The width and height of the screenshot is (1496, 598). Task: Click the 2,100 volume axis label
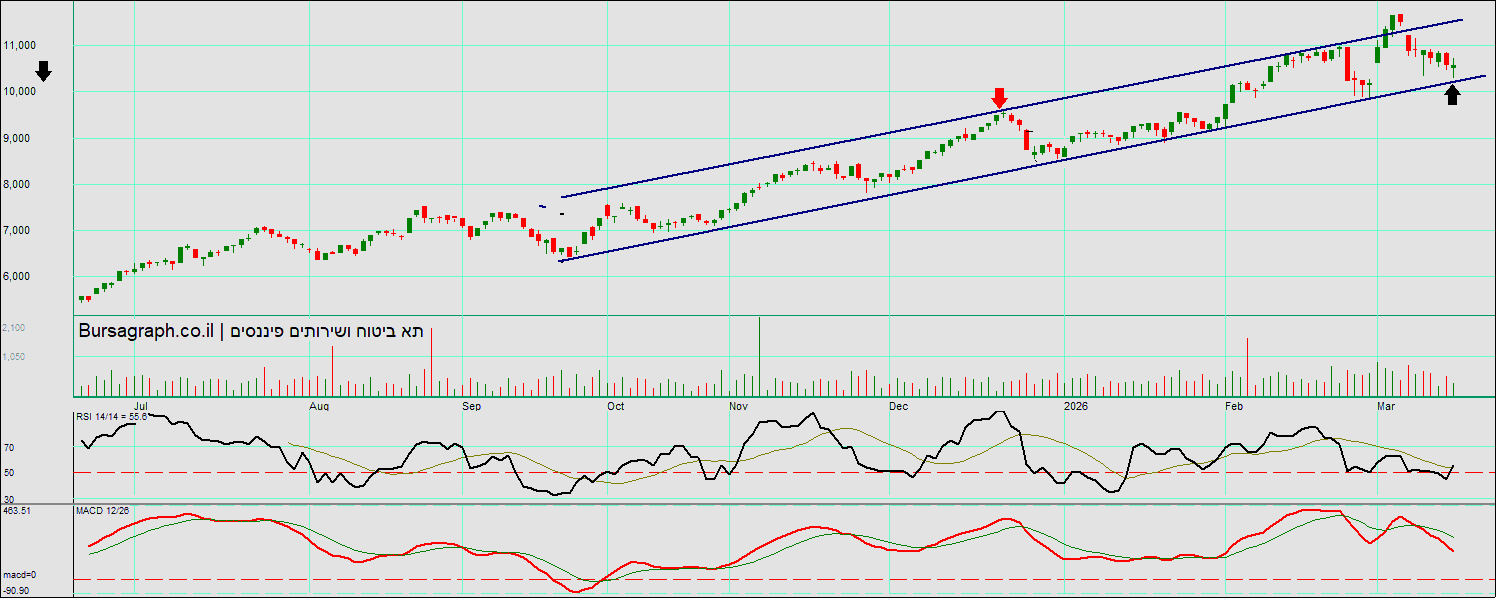[x=14, y=328]
